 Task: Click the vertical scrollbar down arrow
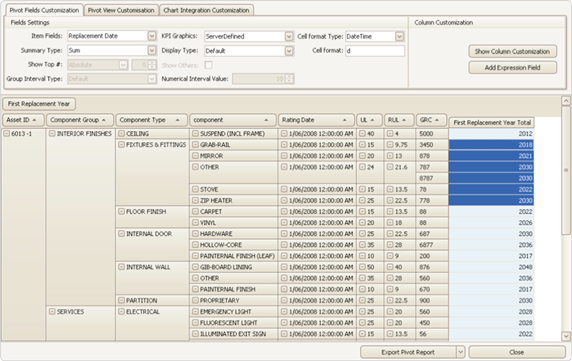click(566, 336)
